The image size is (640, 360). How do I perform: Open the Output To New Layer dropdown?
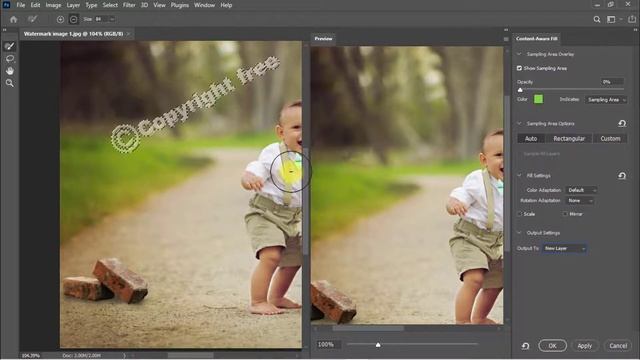pyautogui.click(x=565, y=249)
